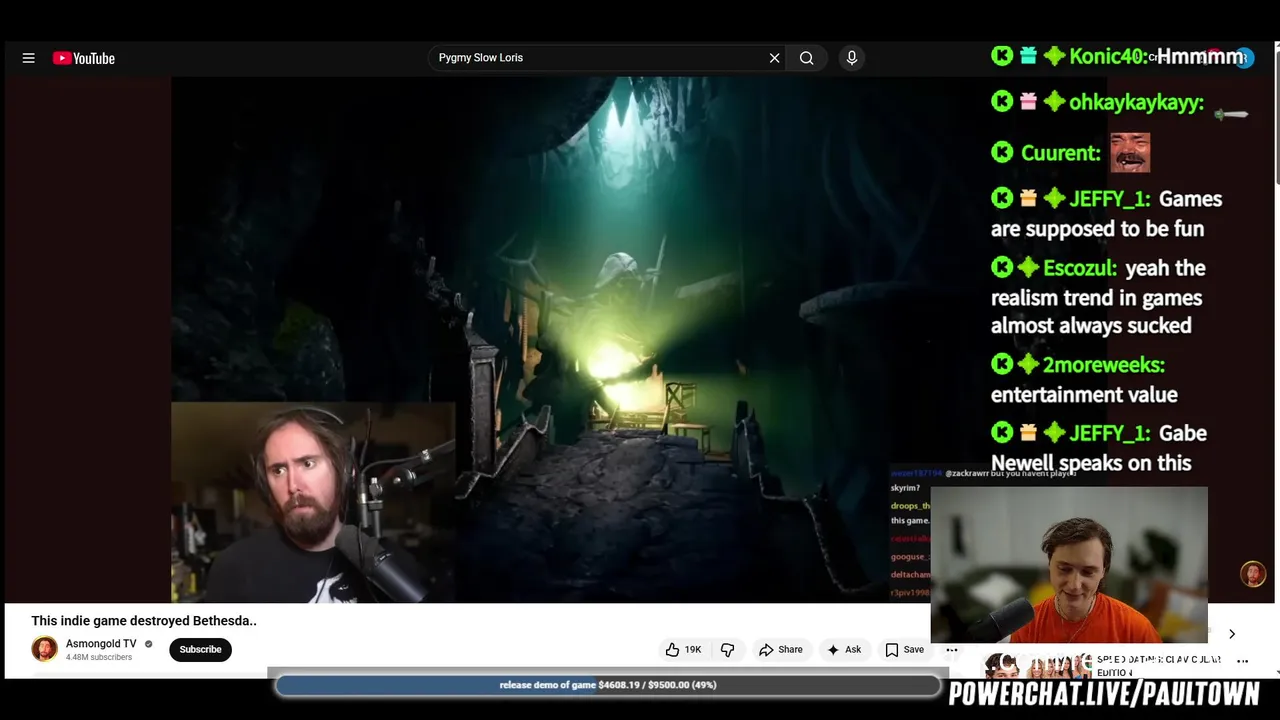Click the gift badge before Gabe Newell message
Image resolution: width=1280 pixels, height=720 pixels.
pyautogui.click(x=1028, y=432)
